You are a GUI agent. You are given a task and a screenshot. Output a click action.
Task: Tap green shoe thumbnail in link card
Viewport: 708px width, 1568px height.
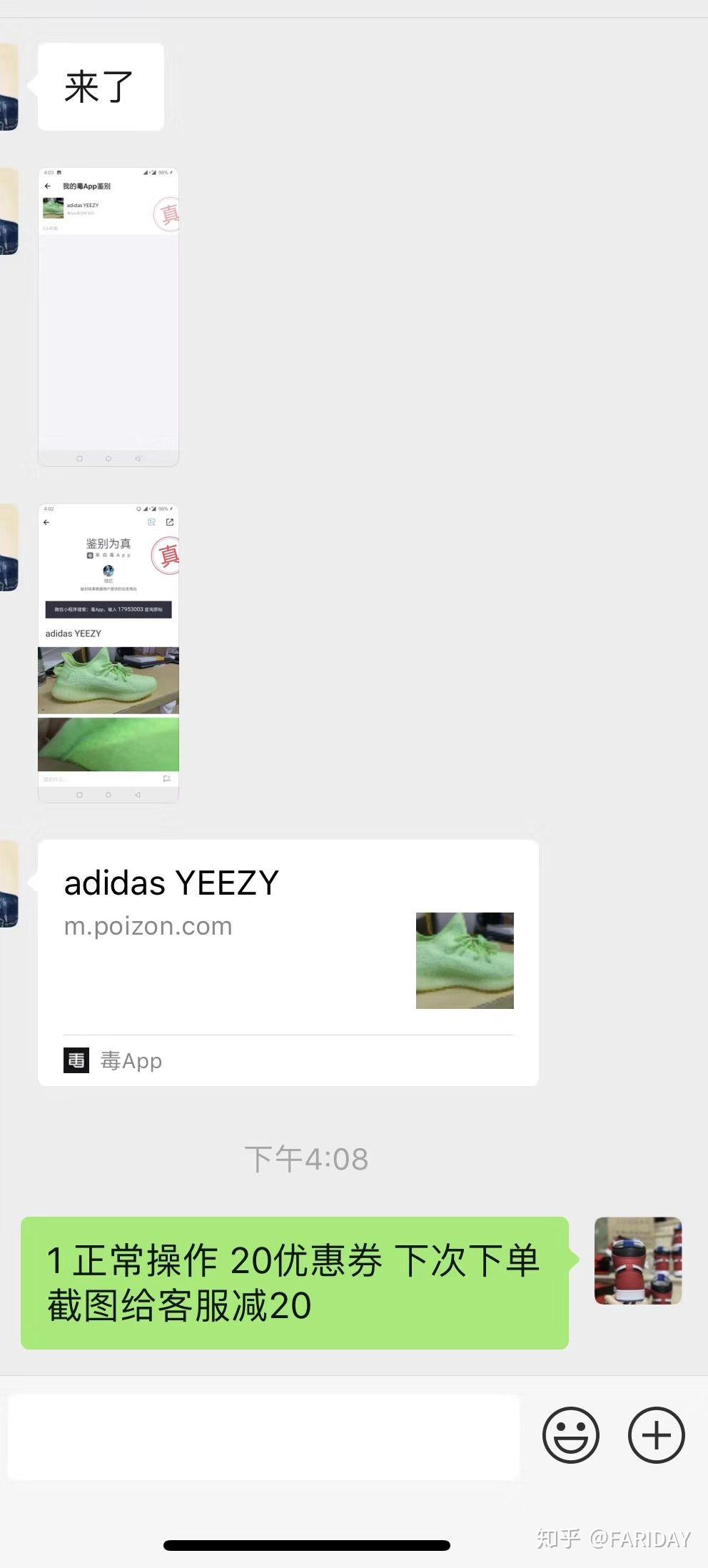(x=465, y=960)
